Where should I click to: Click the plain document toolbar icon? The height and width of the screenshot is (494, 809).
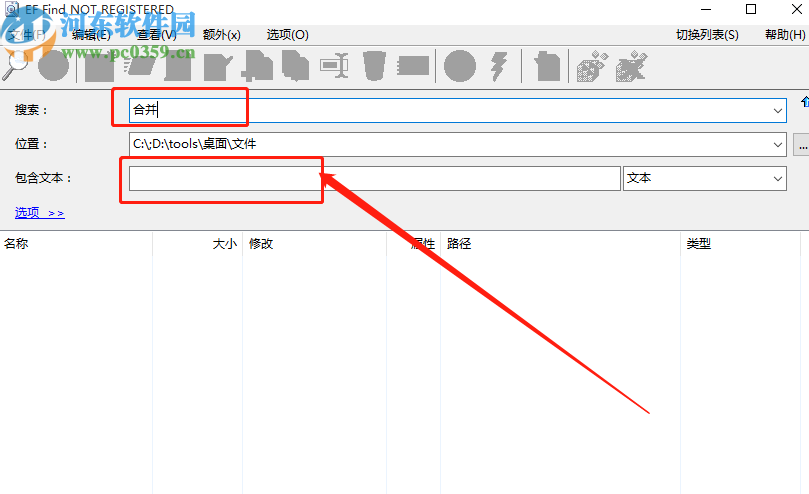[x=178, y=66]
